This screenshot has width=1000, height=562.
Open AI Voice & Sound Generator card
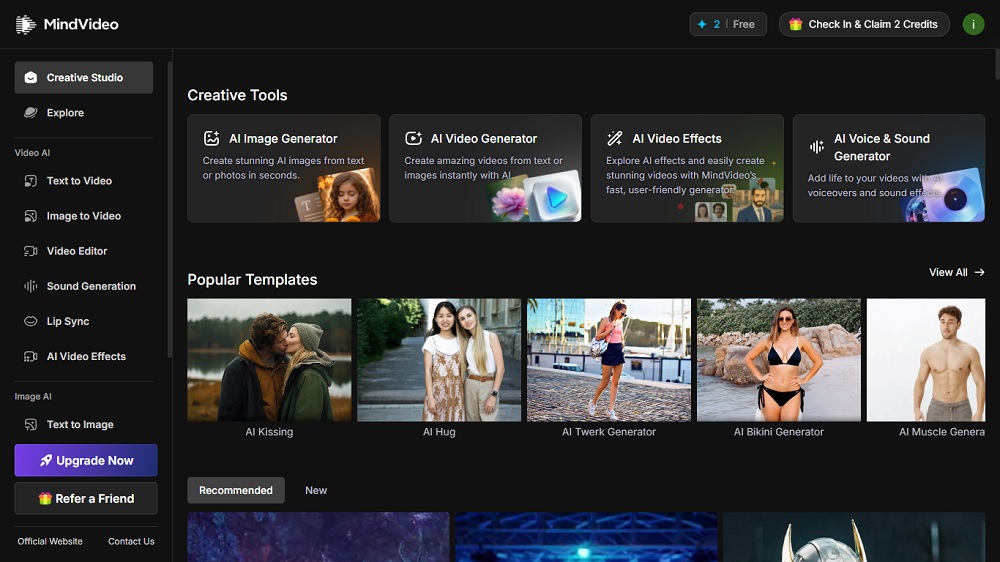coord(889,168)
